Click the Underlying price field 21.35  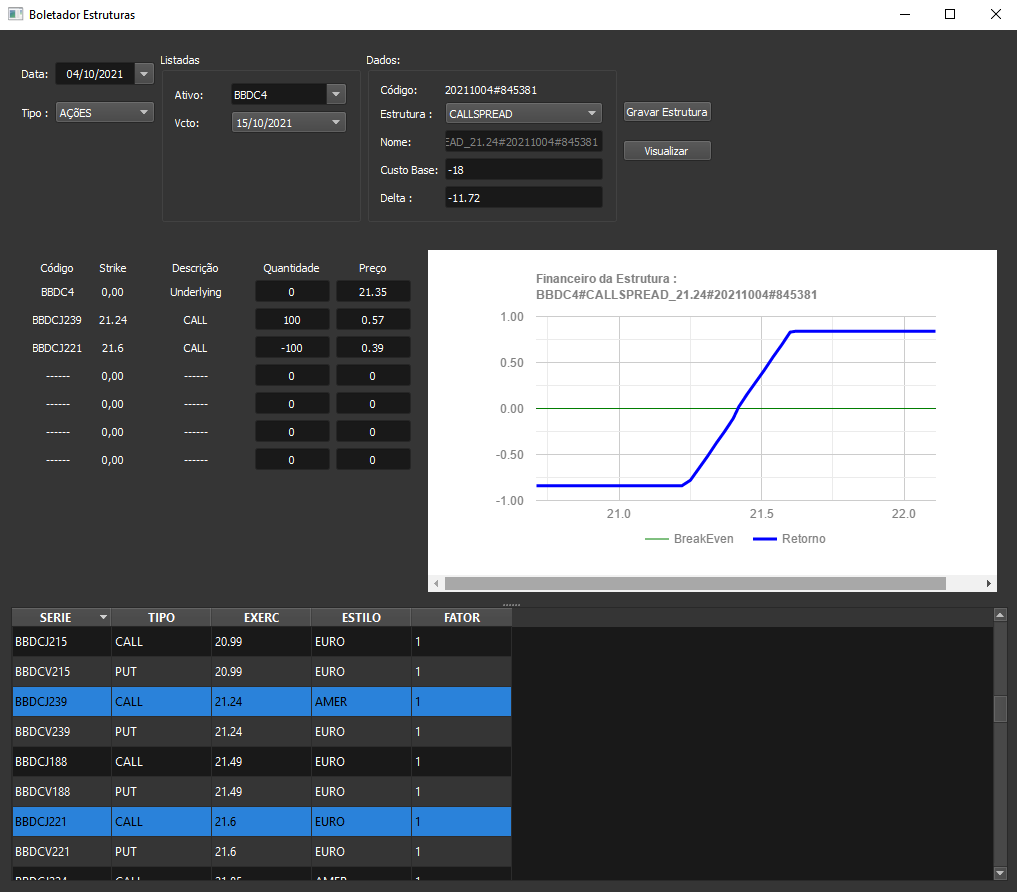[x=373, y=292]
